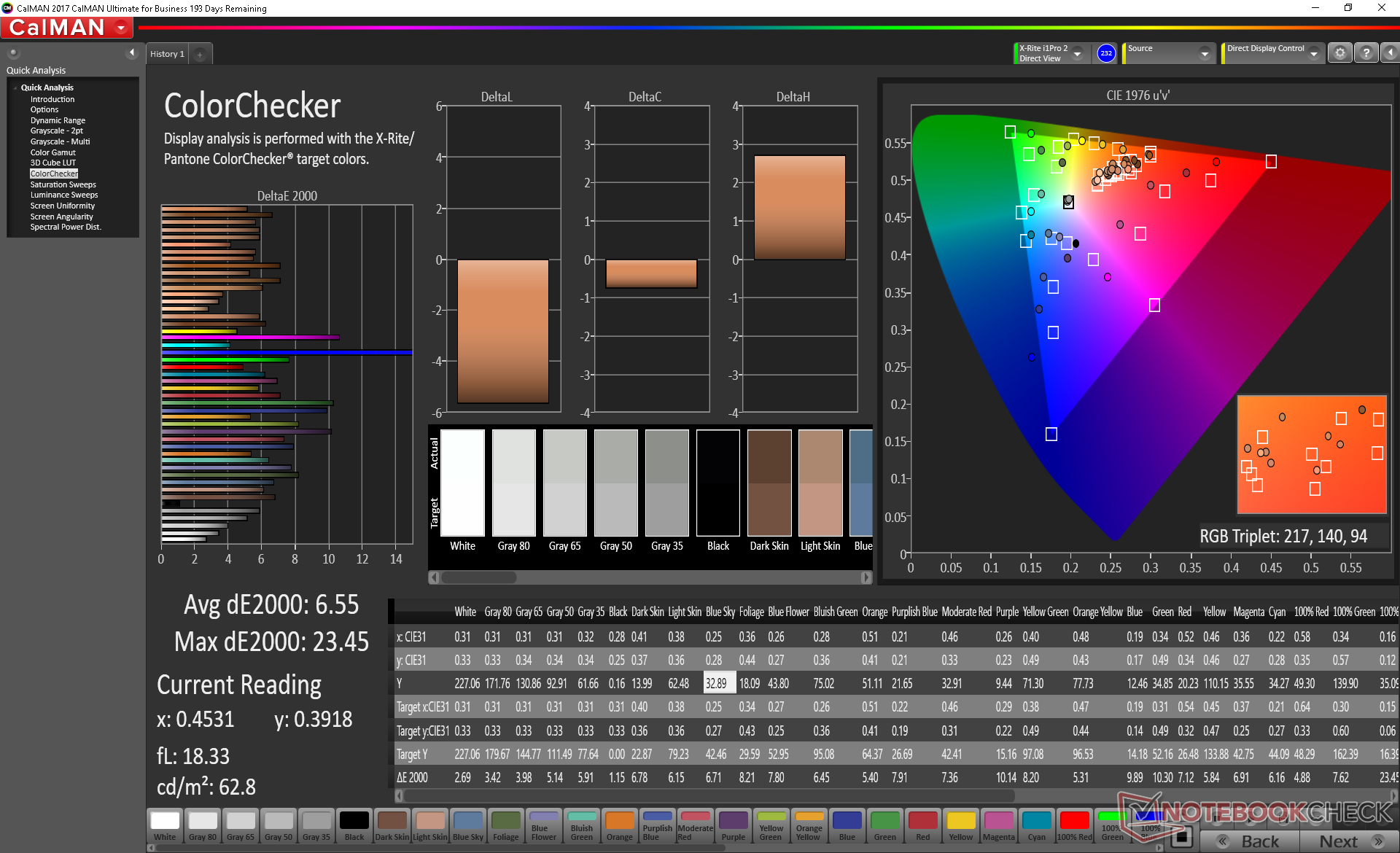Viewport: 1400px width, 853px height.
Task: Collapse the Quick Analysis sidebar arrow
Action: click(x=131, y=52)
